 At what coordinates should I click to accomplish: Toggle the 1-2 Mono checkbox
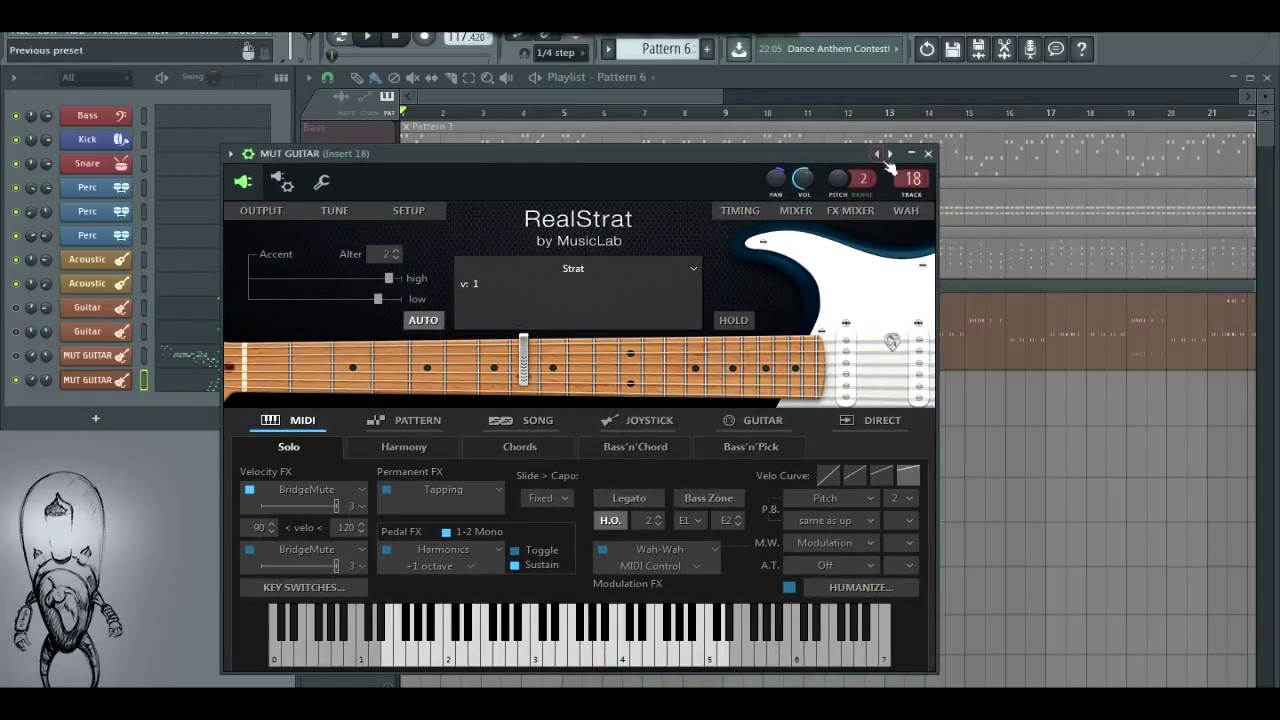tap(446, 532)
